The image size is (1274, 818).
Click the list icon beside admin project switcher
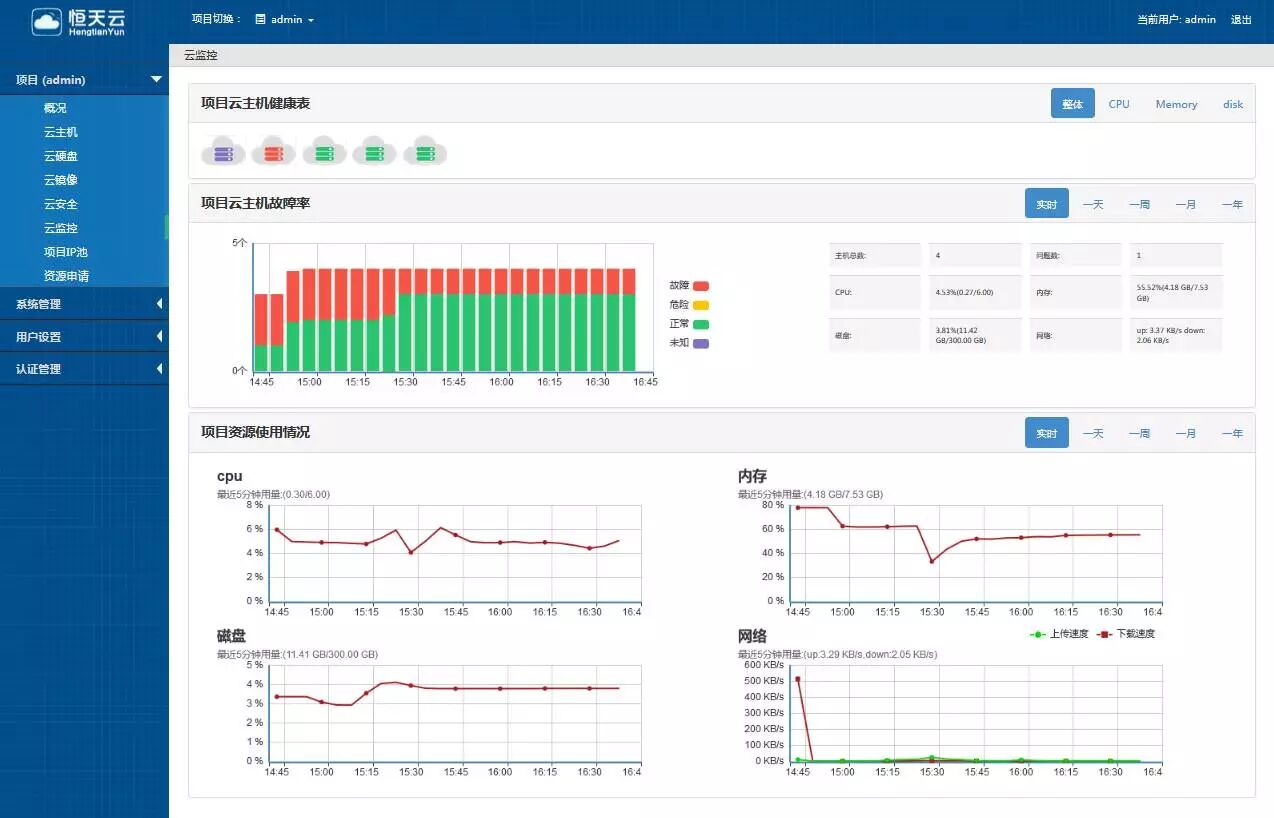260,19
